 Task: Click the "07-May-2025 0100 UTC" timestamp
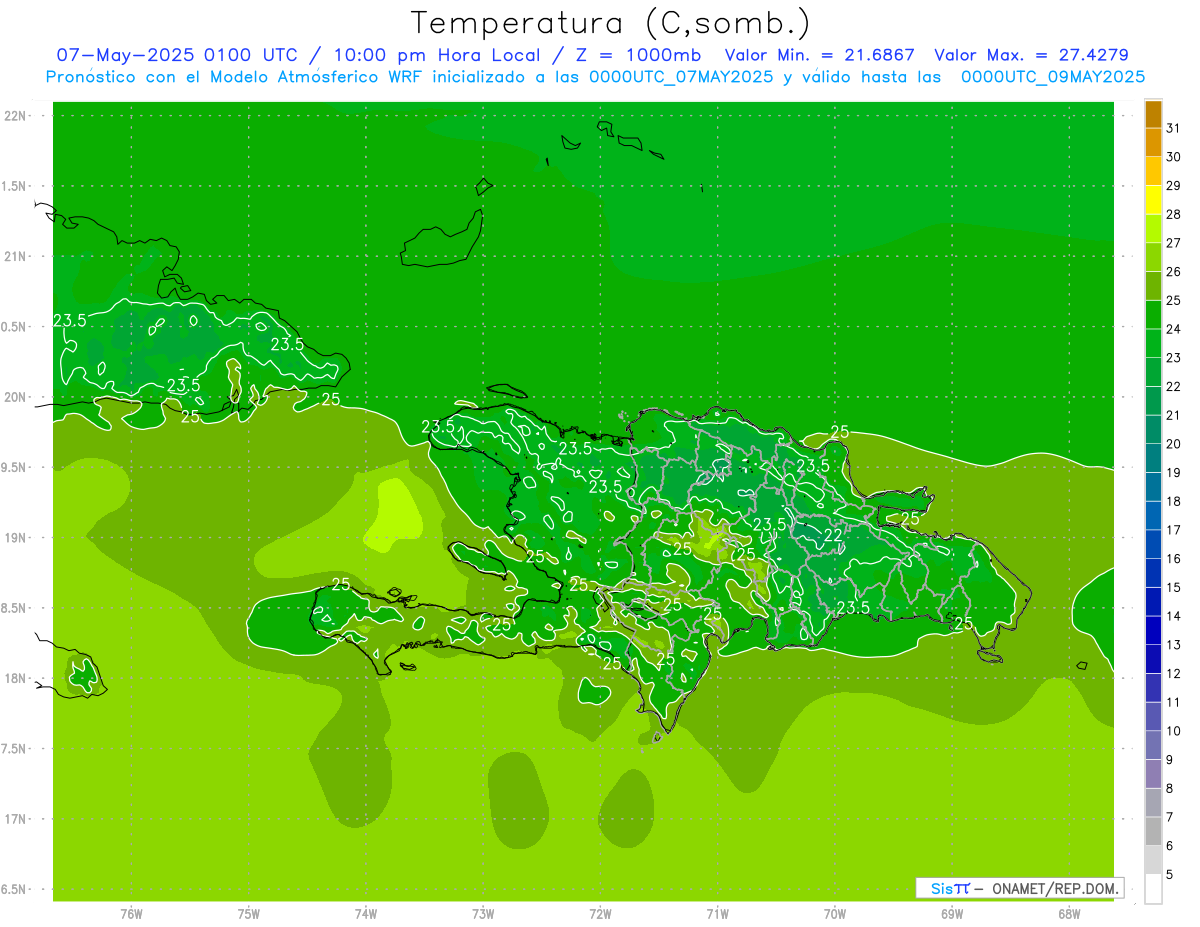pos(176,55)
